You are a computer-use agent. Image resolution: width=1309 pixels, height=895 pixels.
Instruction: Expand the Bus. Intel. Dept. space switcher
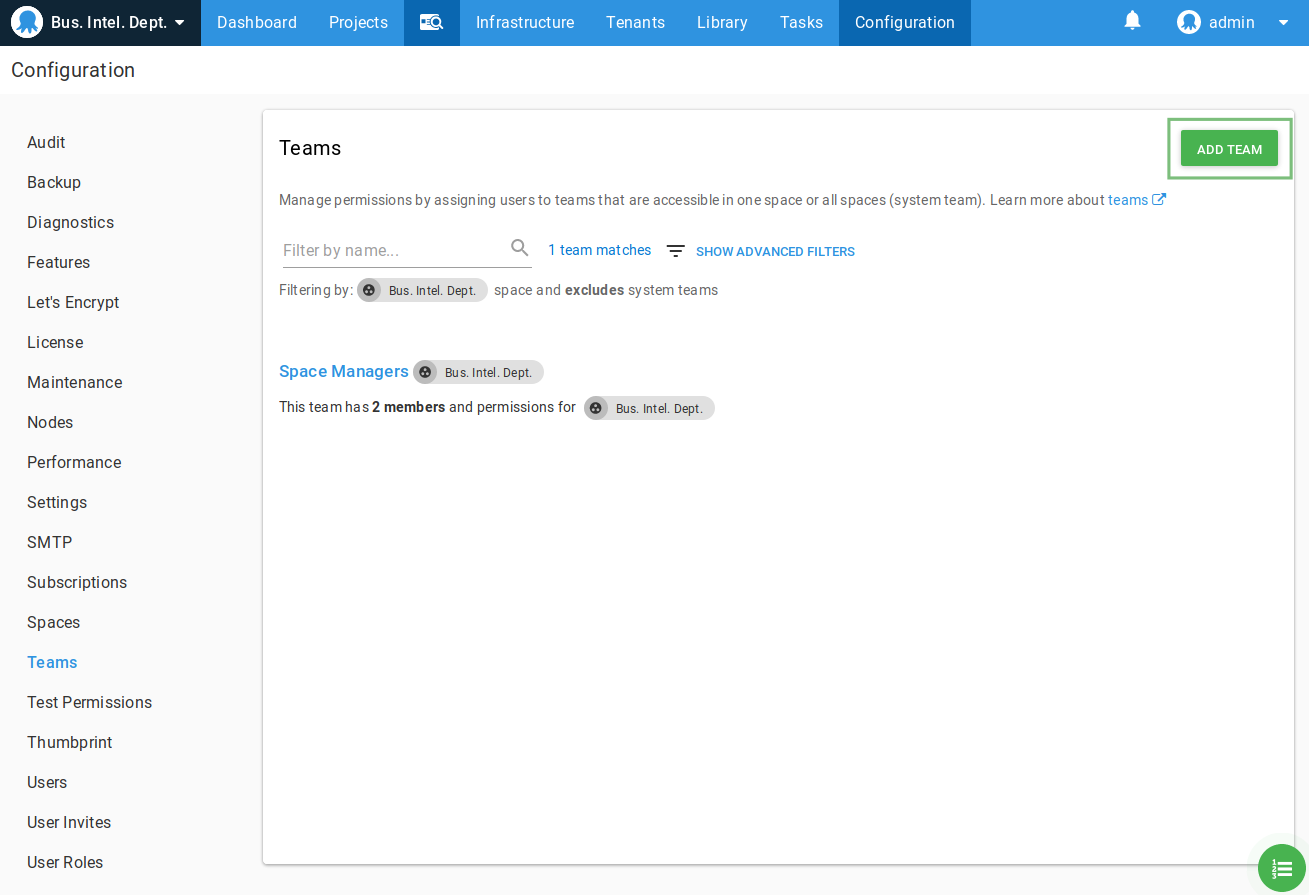click(x=179, y=22)
